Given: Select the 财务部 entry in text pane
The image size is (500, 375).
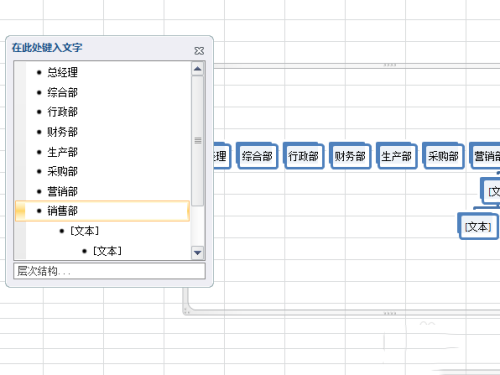Looking at the screenshot, I should pyautogui.click(x=62, y=132).
